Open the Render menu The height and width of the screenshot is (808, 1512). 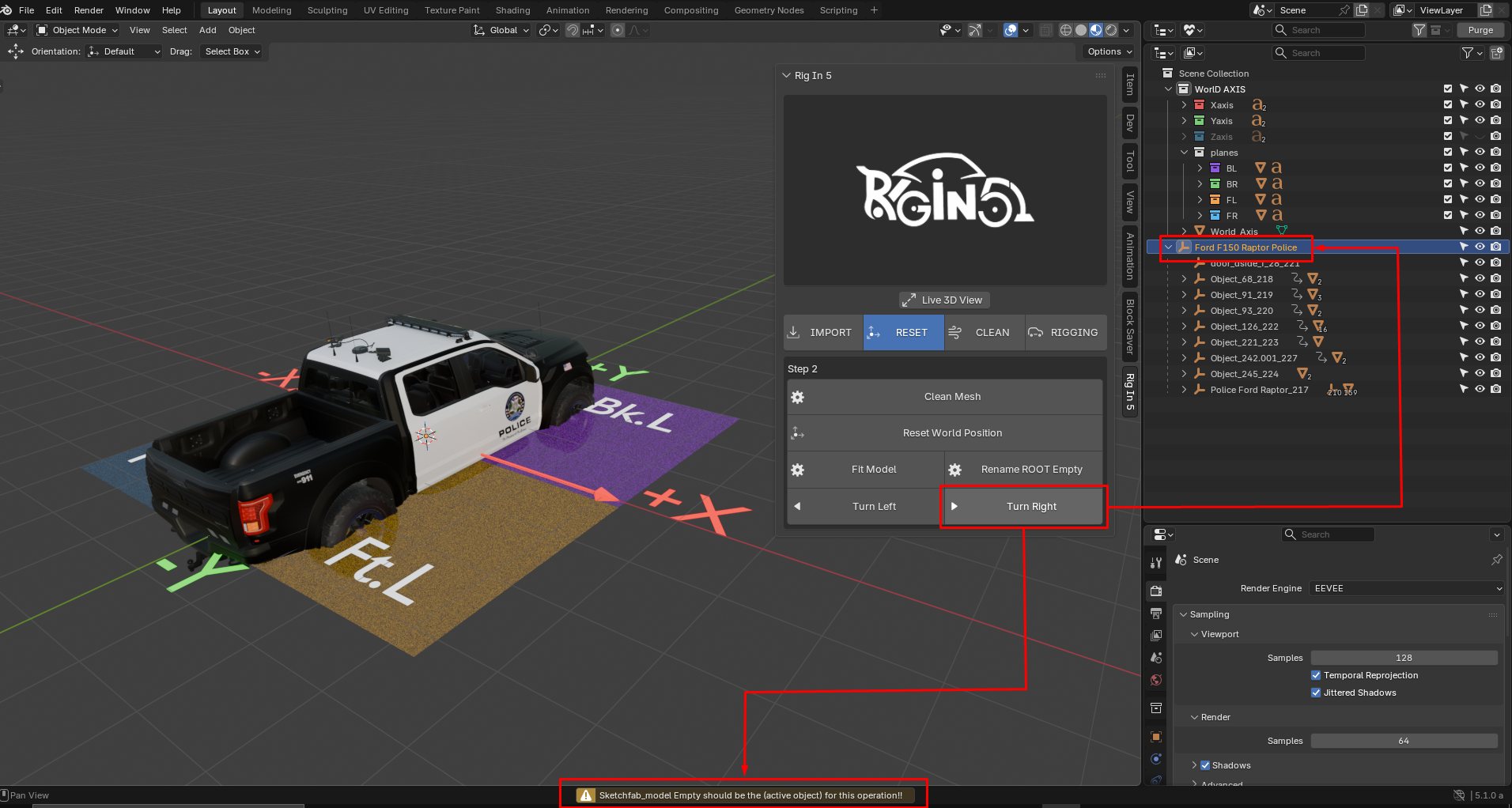point(89,10)
